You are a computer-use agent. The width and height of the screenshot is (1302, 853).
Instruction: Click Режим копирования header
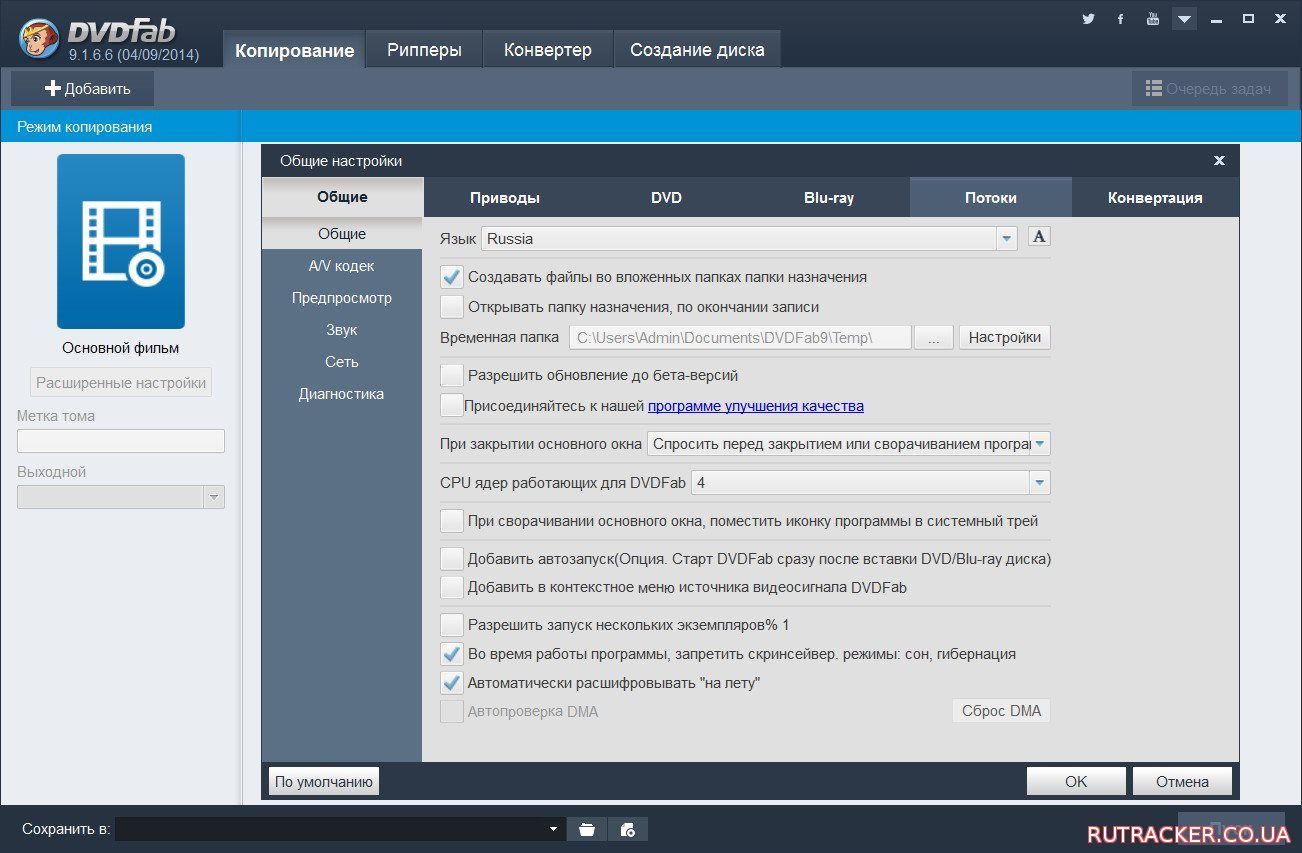(121, 127)
